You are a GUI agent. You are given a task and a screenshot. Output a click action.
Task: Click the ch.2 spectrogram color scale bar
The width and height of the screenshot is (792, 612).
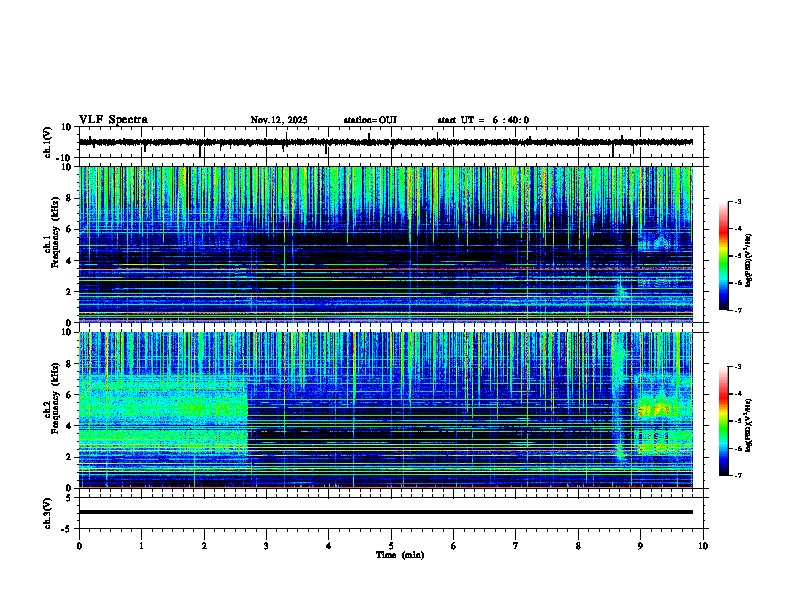(724, 421)
